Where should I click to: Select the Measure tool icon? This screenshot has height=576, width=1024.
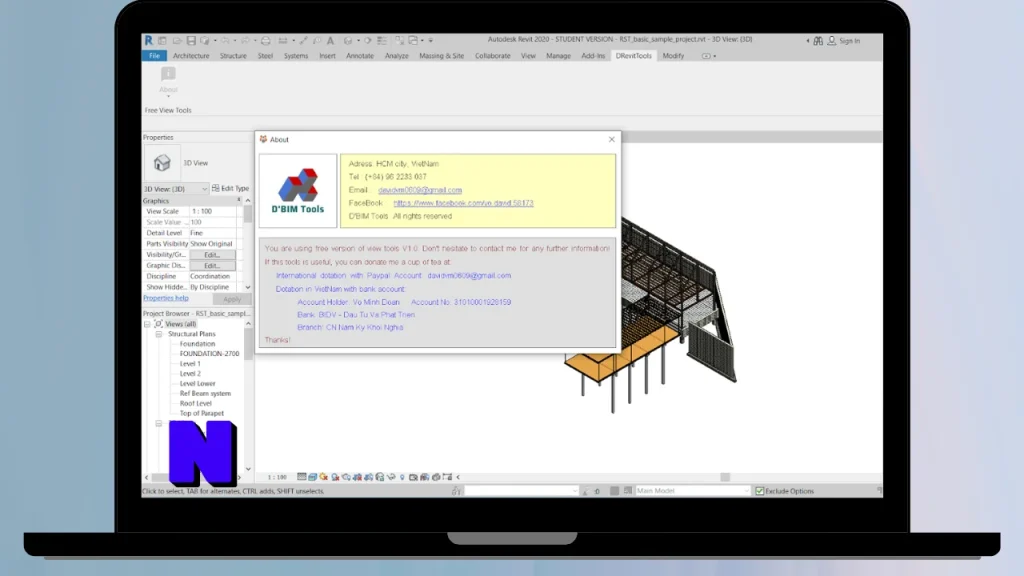pyautogui.click(x=283, y=40)
